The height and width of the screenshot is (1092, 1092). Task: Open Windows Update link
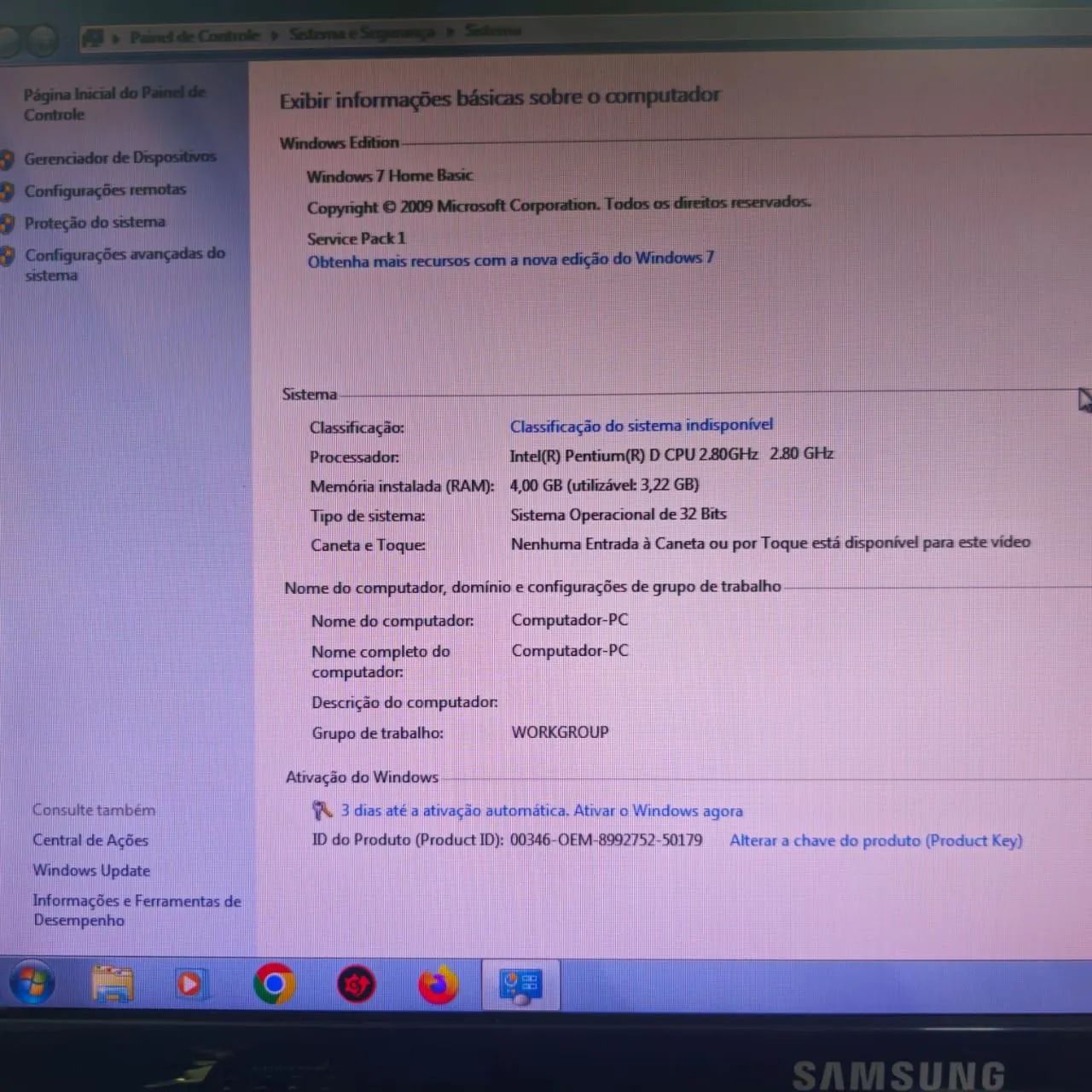point(91,870)
